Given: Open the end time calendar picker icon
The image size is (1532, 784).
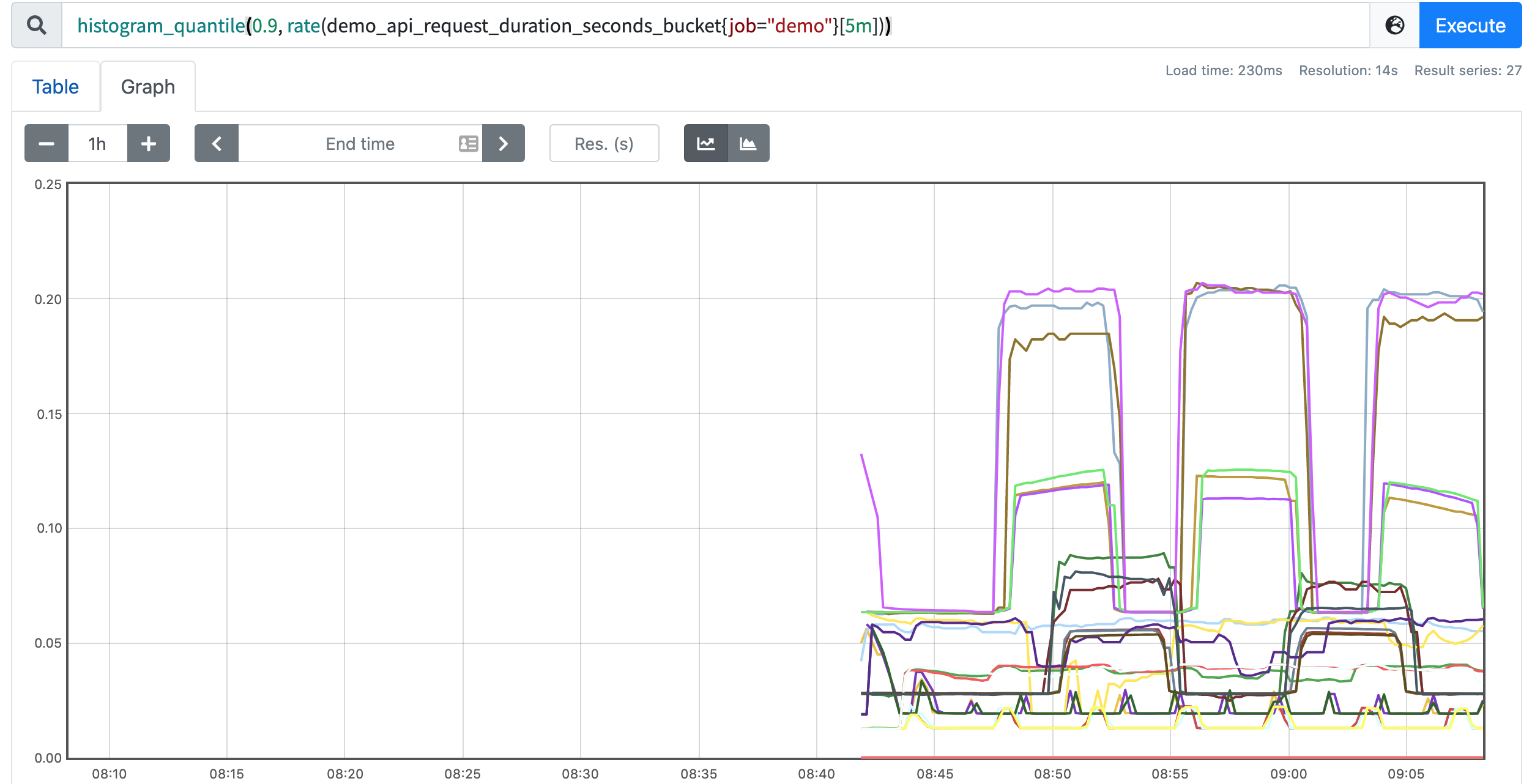Looking at the screenshot, I should tap(467, 143).
